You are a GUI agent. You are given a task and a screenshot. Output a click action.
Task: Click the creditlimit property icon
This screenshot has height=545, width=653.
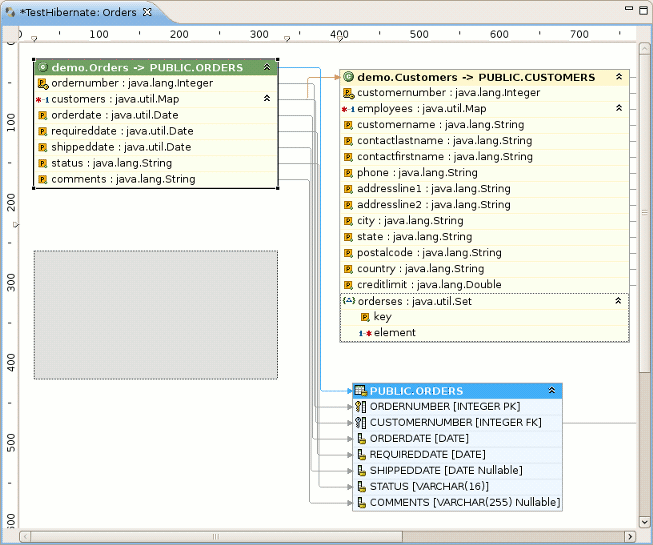tap(349, 285)
